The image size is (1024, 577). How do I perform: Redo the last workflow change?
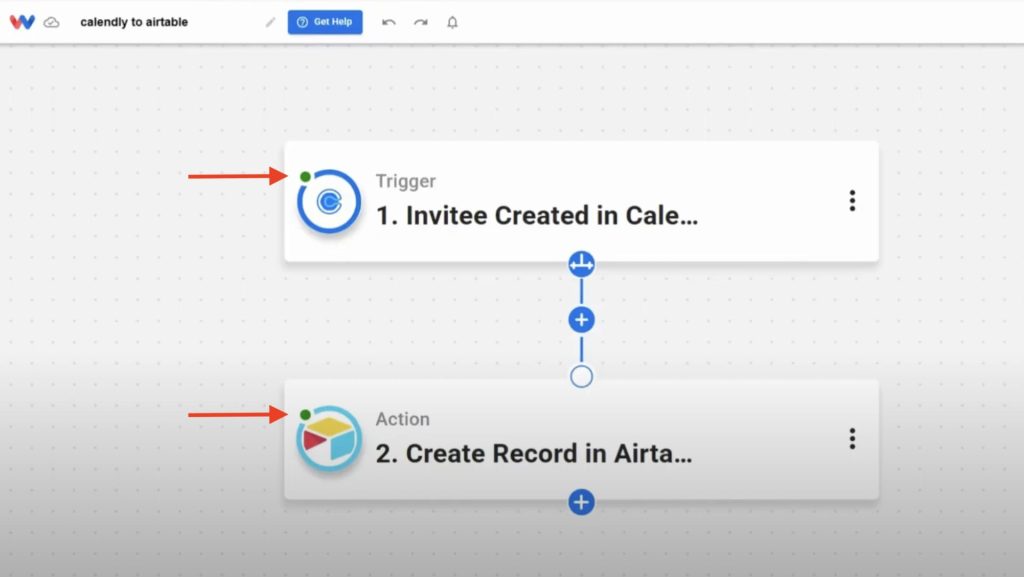421,23
